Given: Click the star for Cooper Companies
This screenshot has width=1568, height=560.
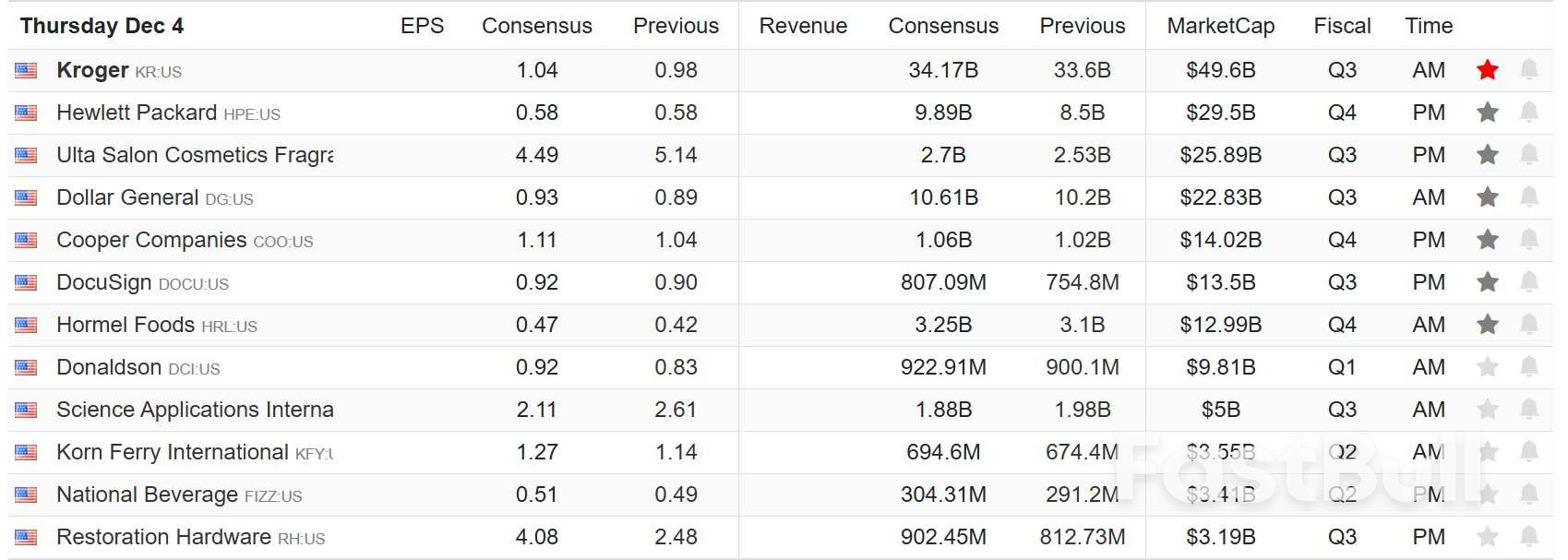Looking at the screenshot, I should click(1487, 240).
